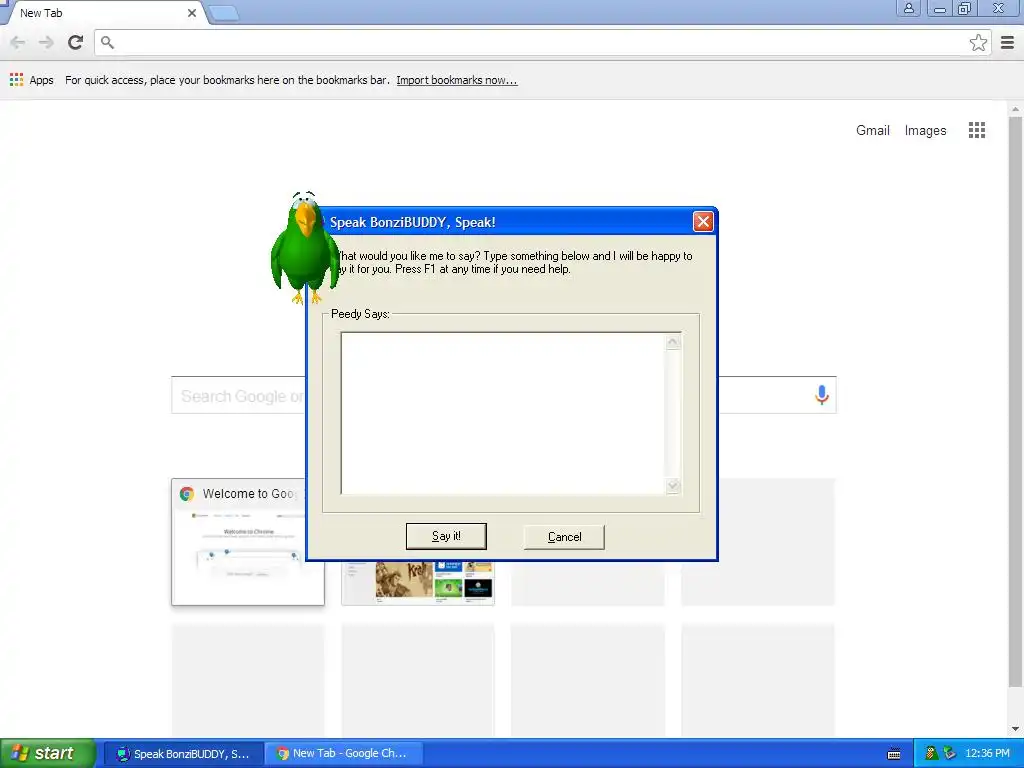The height and width of the screenshot is (768, 1024).
Task: Open the Apps shortcut in bookmarks bar
Action: 31,80
